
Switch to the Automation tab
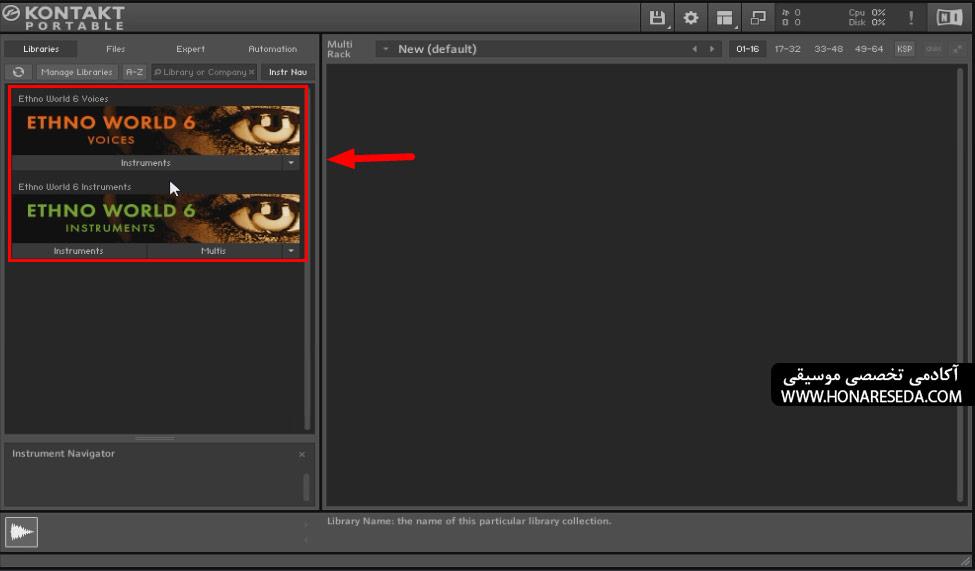pos(272,49)
